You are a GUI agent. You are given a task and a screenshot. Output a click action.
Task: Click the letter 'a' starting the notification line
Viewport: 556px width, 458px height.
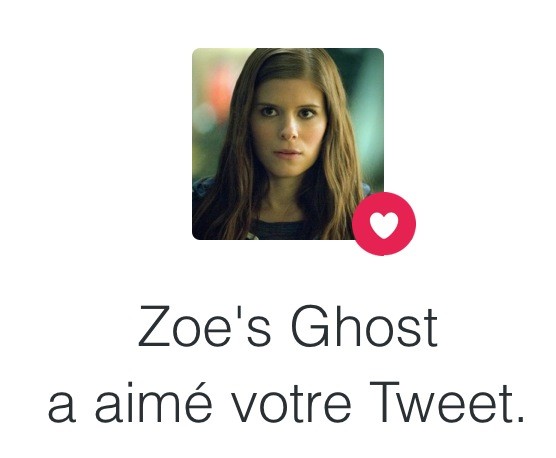point(62,408)
